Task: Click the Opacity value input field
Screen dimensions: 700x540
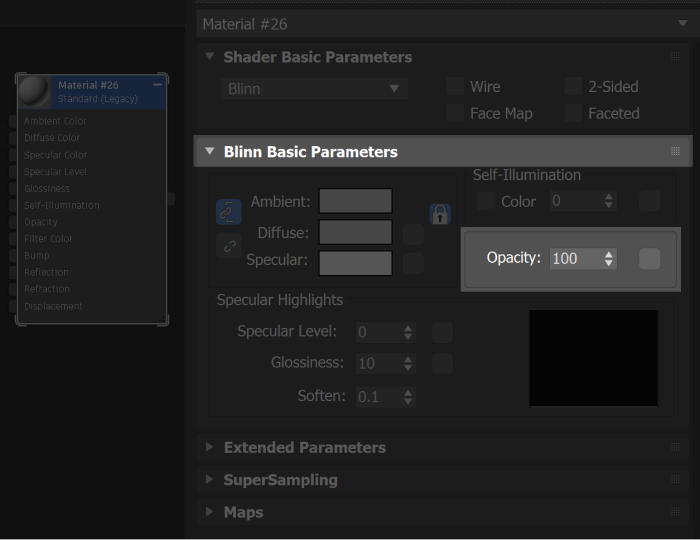Action: click(574, 258)
